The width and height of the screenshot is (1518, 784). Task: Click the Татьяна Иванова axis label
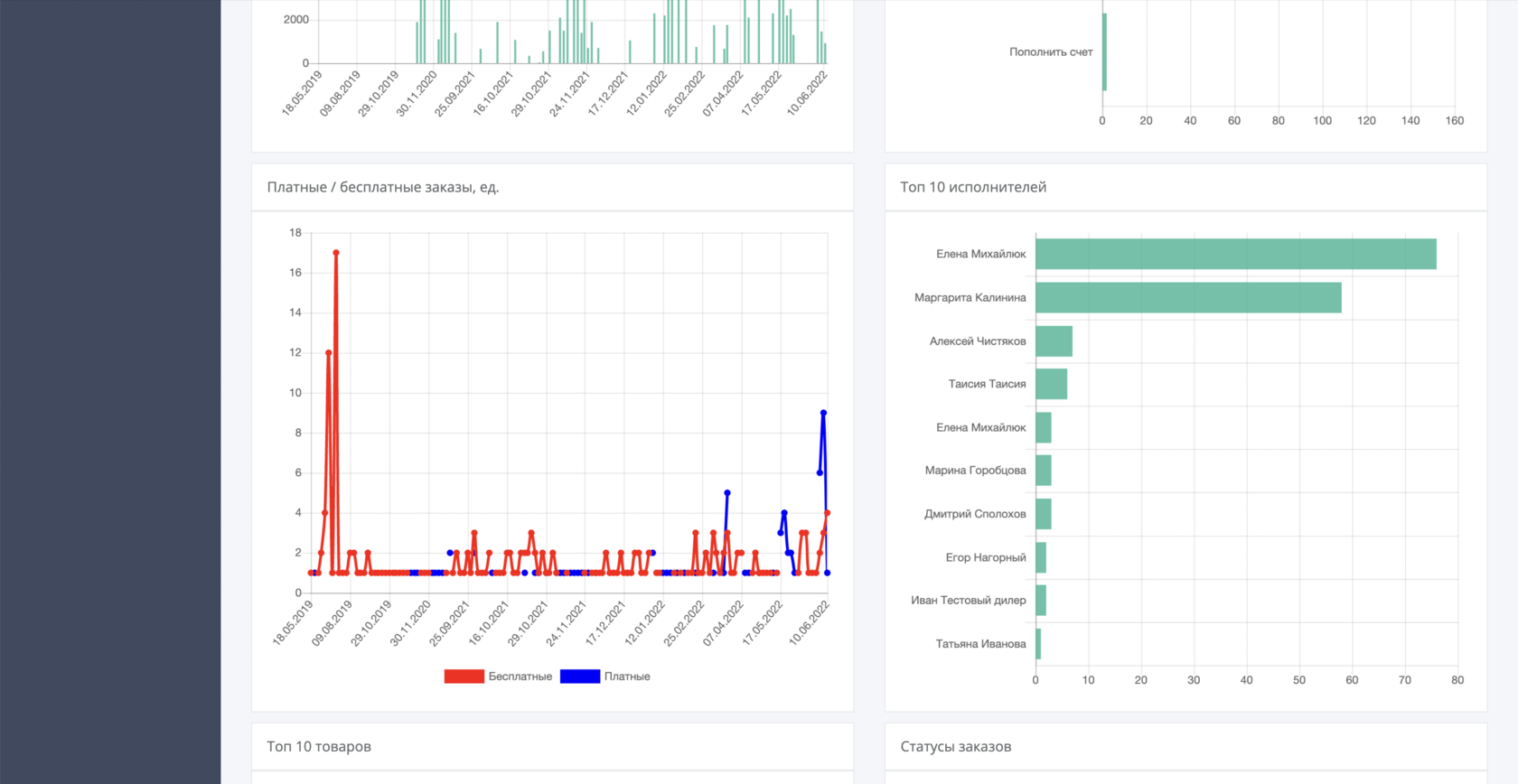pos(981,644)
